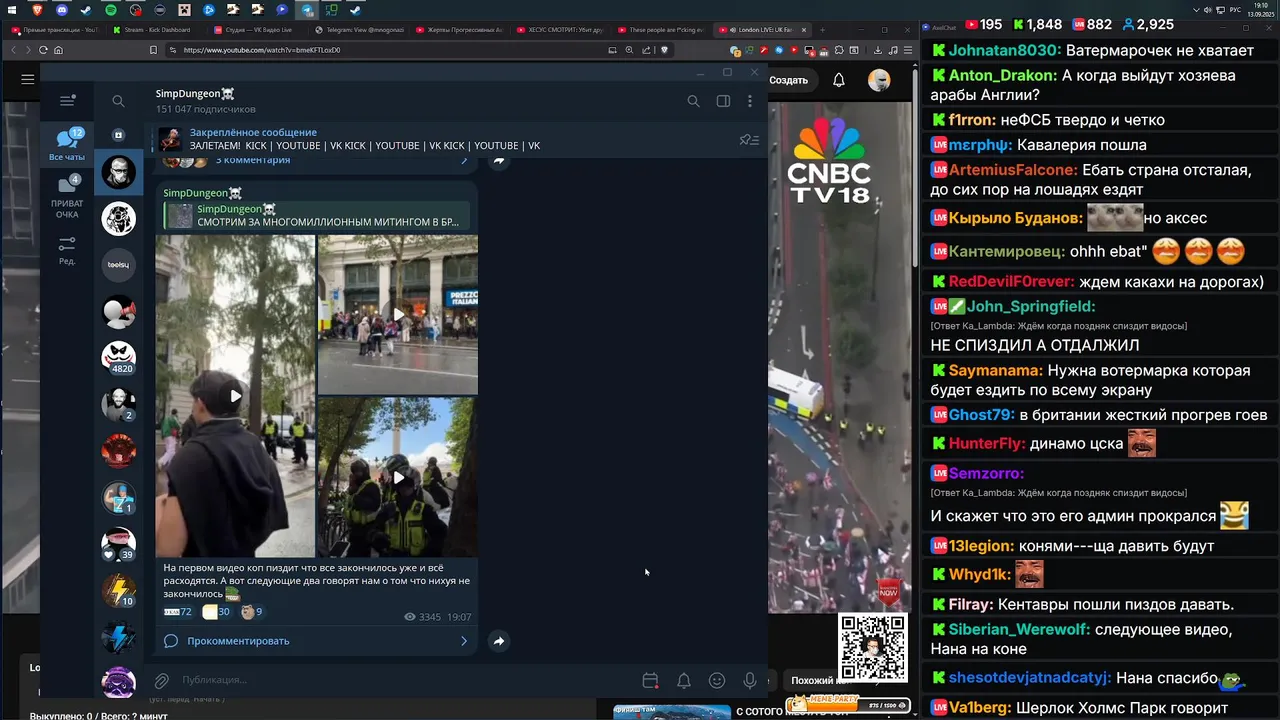Open the Telegram hamburger menu
1280x720 pixels.
coord(67,101)
